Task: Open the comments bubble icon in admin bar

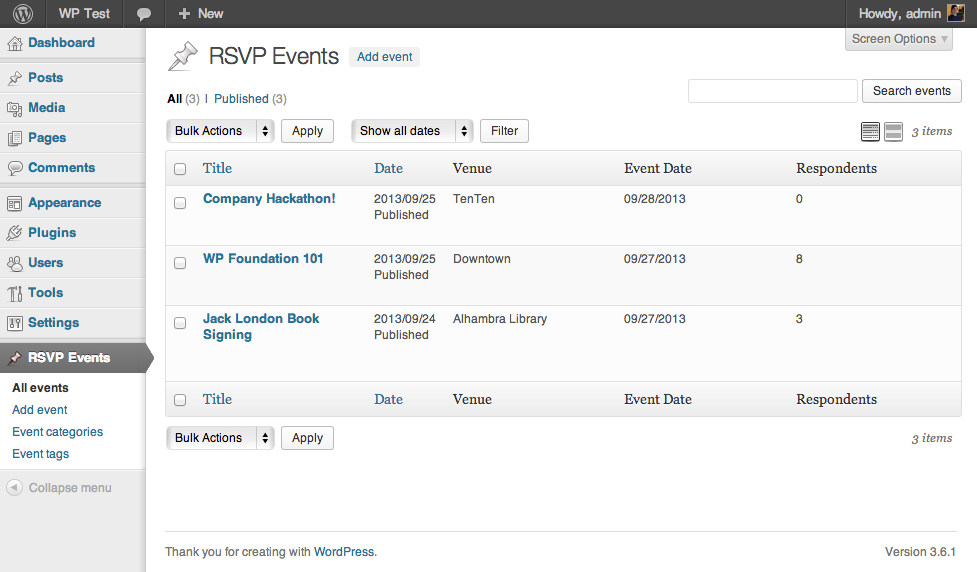Action: click(144, 14)
